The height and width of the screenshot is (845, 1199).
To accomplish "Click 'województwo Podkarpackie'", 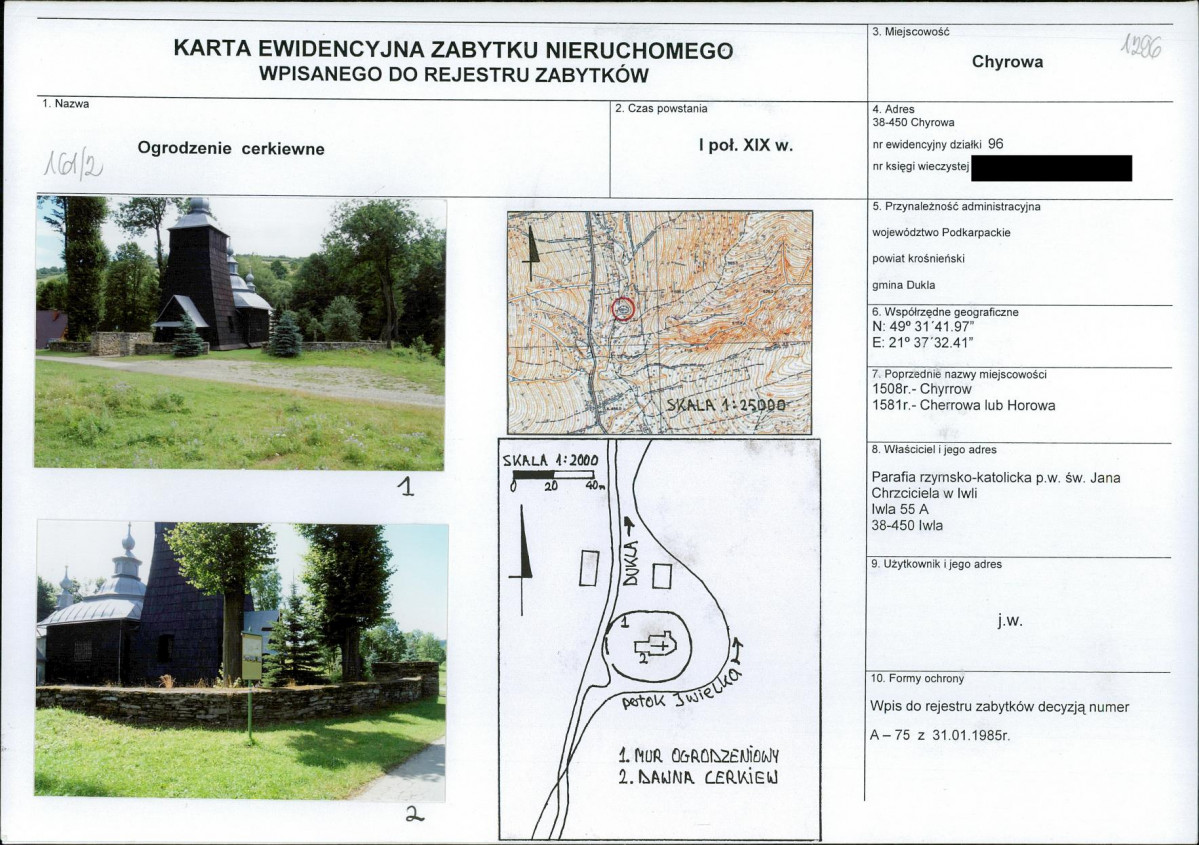I will (x=941, y=232).
